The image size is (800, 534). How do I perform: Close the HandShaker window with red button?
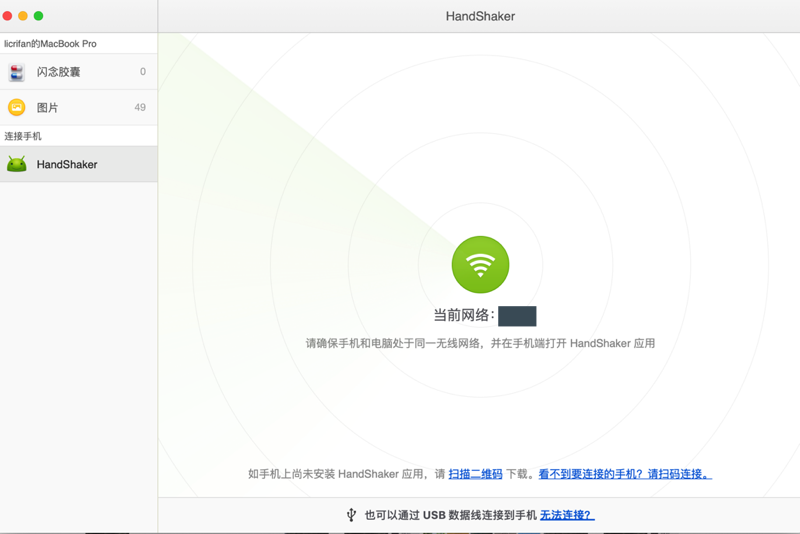coord(7,16)
